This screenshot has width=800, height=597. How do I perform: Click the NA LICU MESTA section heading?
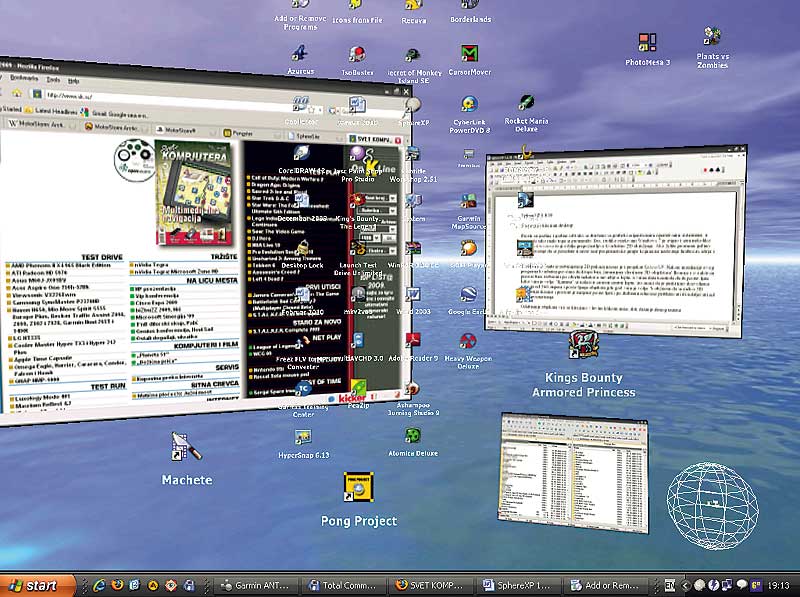[x=212, y=281]
